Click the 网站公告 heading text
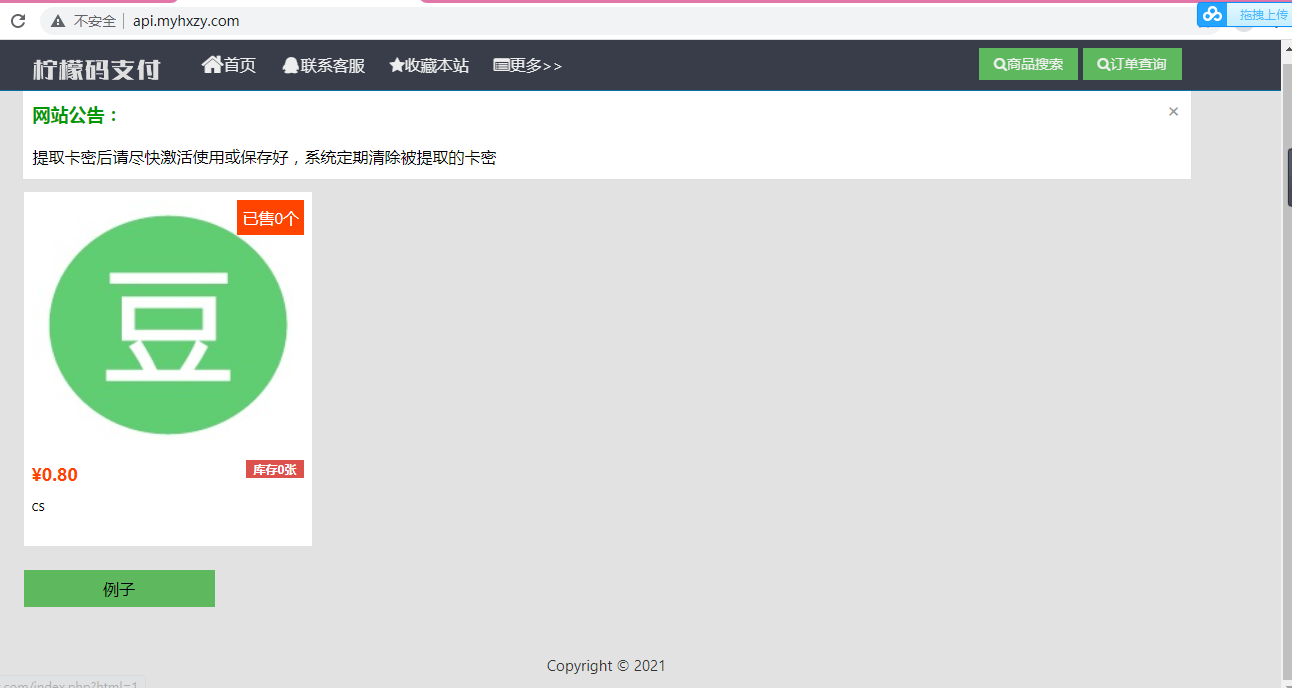This screenshot has width=1292, height=688. click(76, 116)
